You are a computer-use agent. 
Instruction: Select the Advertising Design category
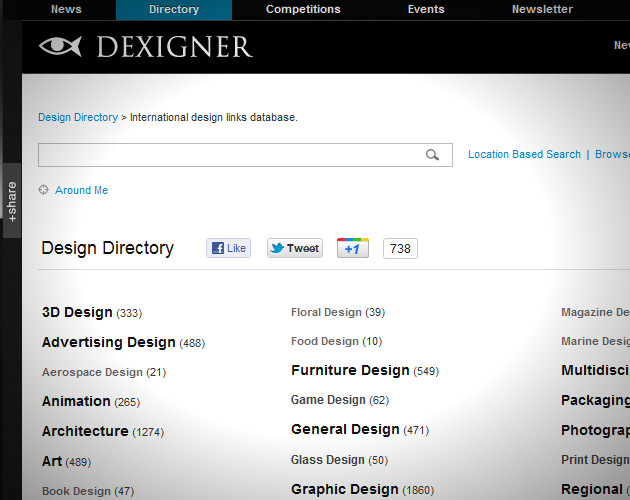[x=108, y=342]
